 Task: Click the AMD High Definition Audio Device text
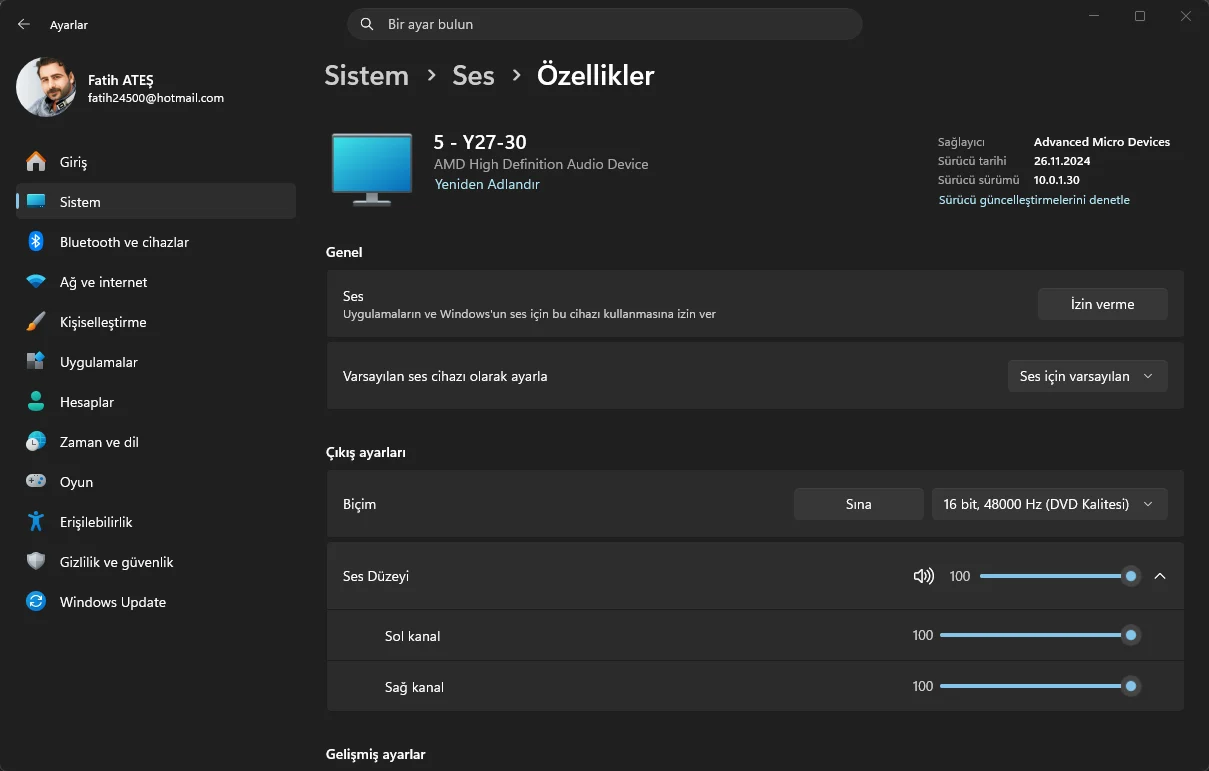coord(541,164)
